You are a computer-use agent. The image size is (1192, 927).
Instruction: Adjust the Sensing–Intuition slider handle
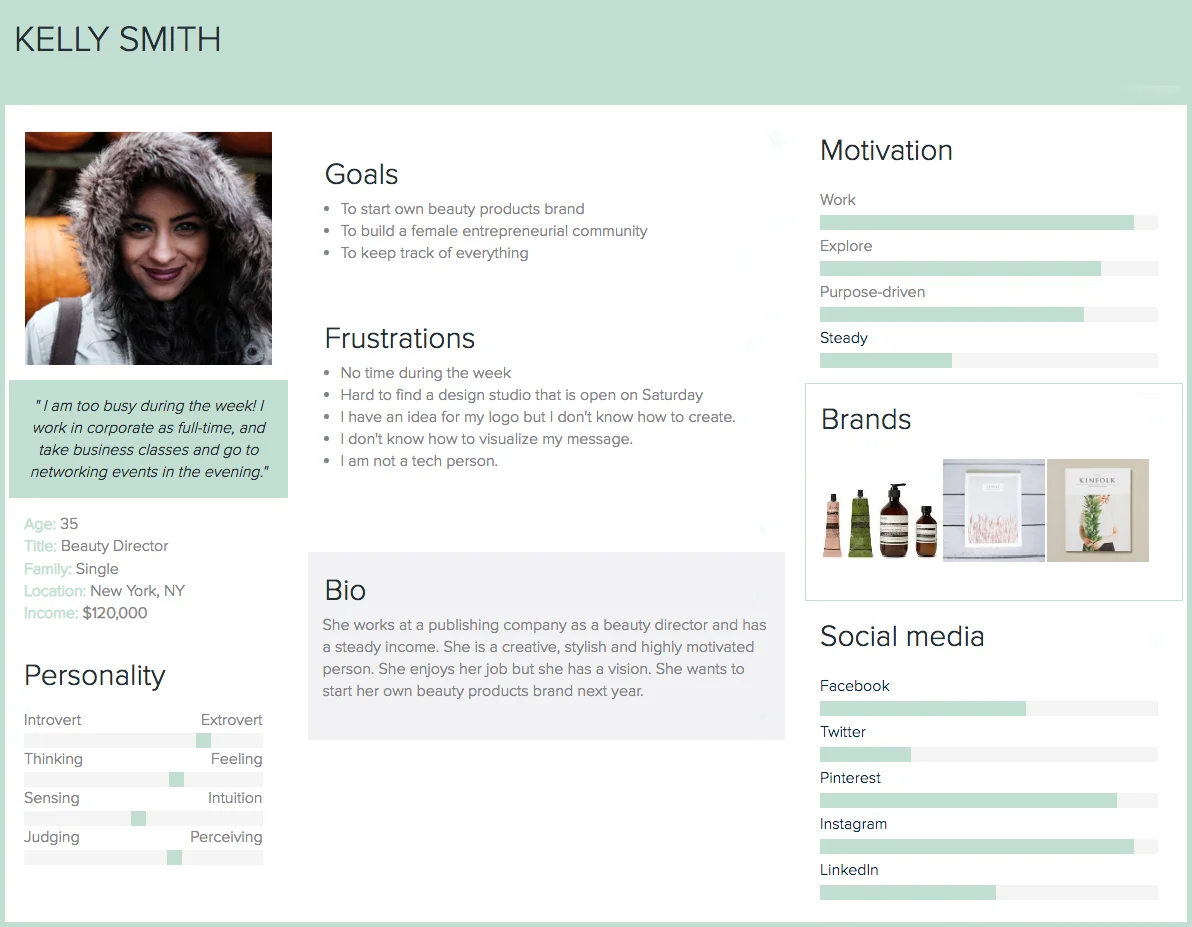[138, 818]
